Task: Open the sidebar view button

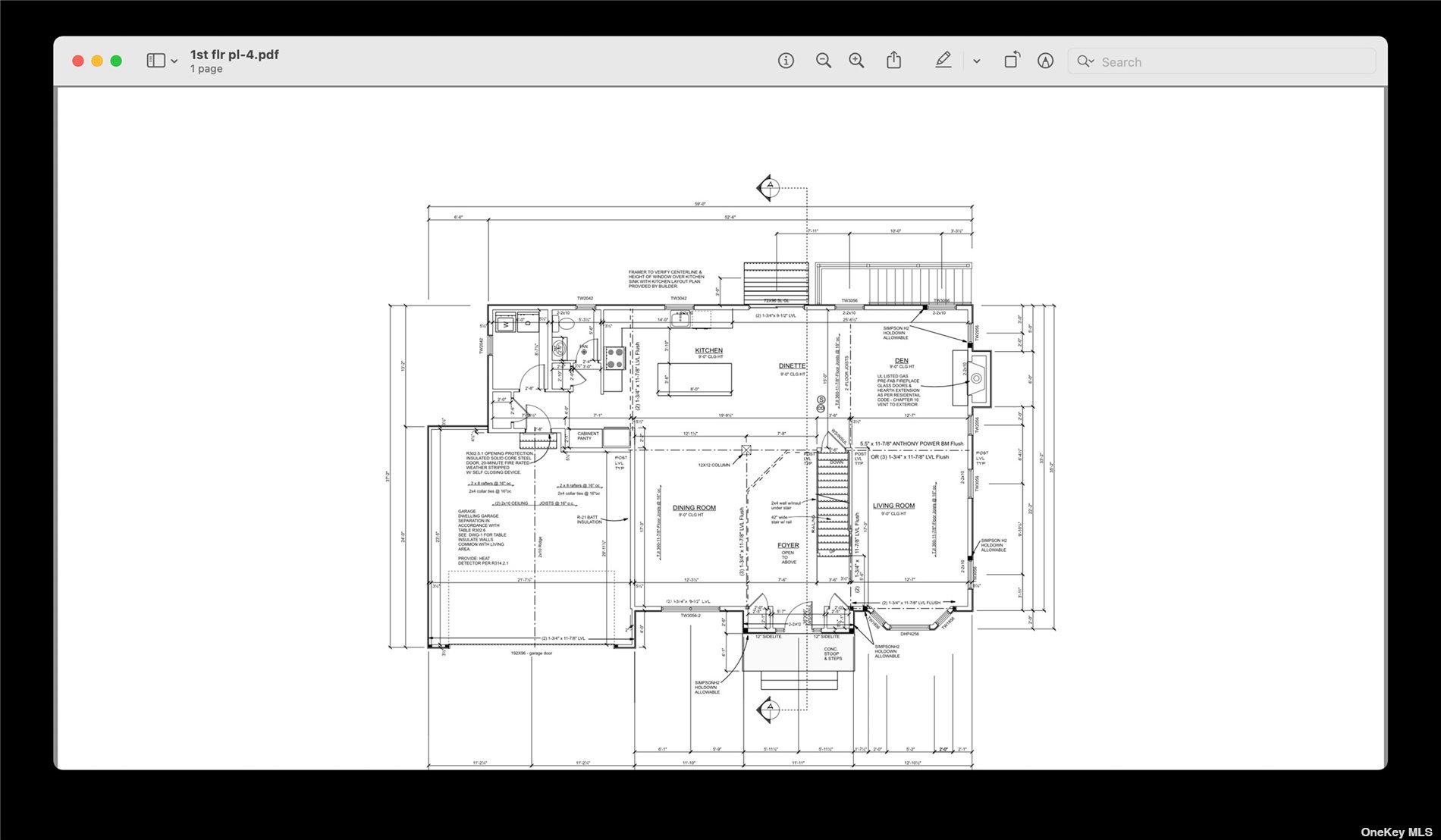Action: coord(155,61)
